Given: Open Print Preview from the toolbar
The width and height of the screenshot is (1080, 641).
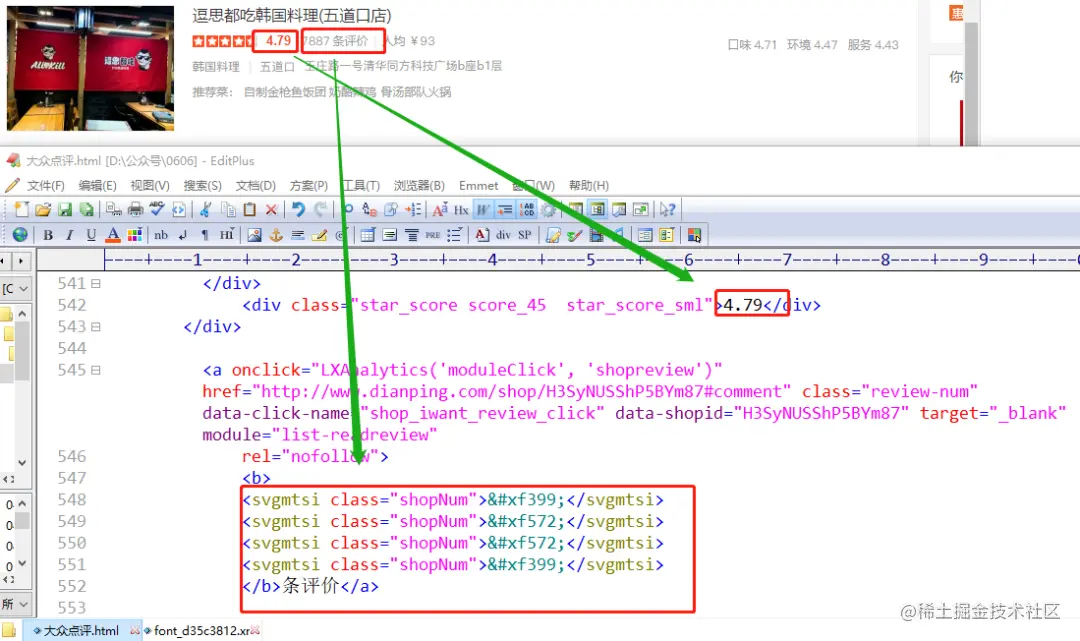Looking at the screenshot, I should point(114,209).
